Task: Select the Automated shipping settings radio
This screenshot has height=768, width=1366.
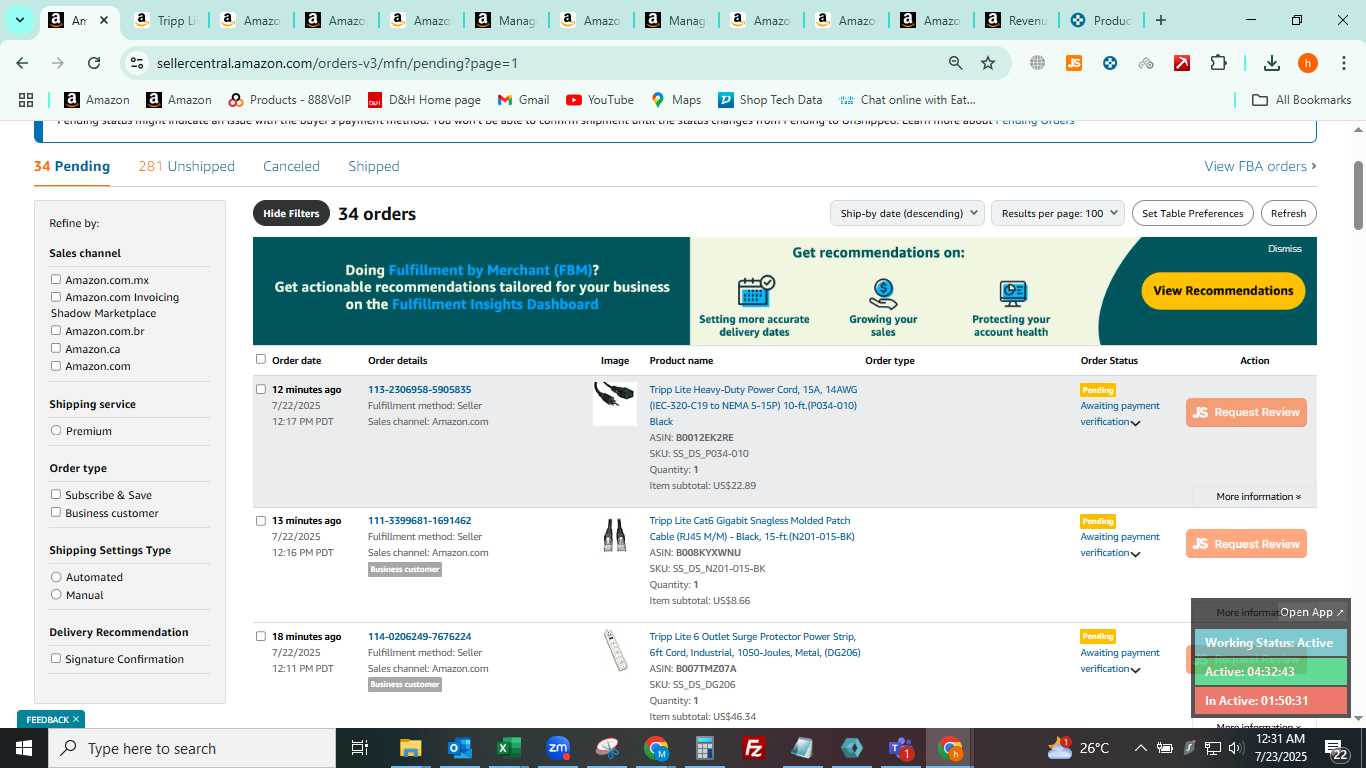Action: tap(56, 577)
